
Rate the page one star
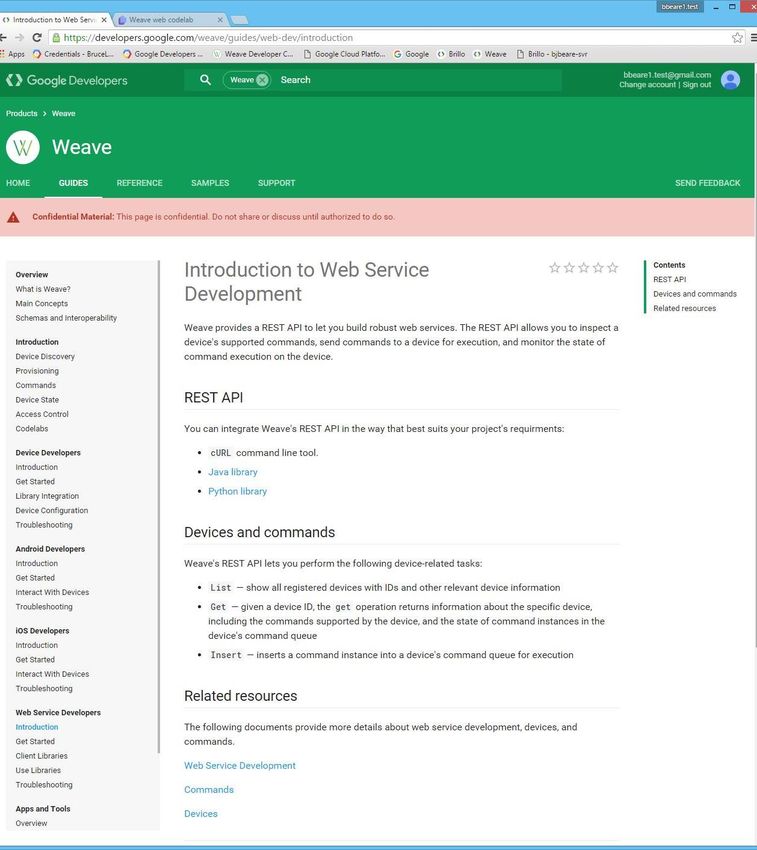tap(554, 267)
